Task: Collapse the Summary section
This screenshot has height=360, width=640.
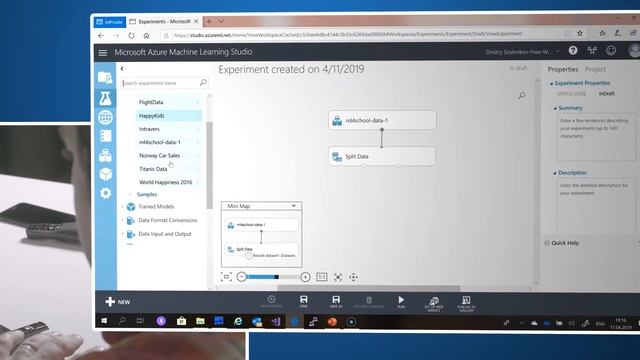Action: [555, 108]
